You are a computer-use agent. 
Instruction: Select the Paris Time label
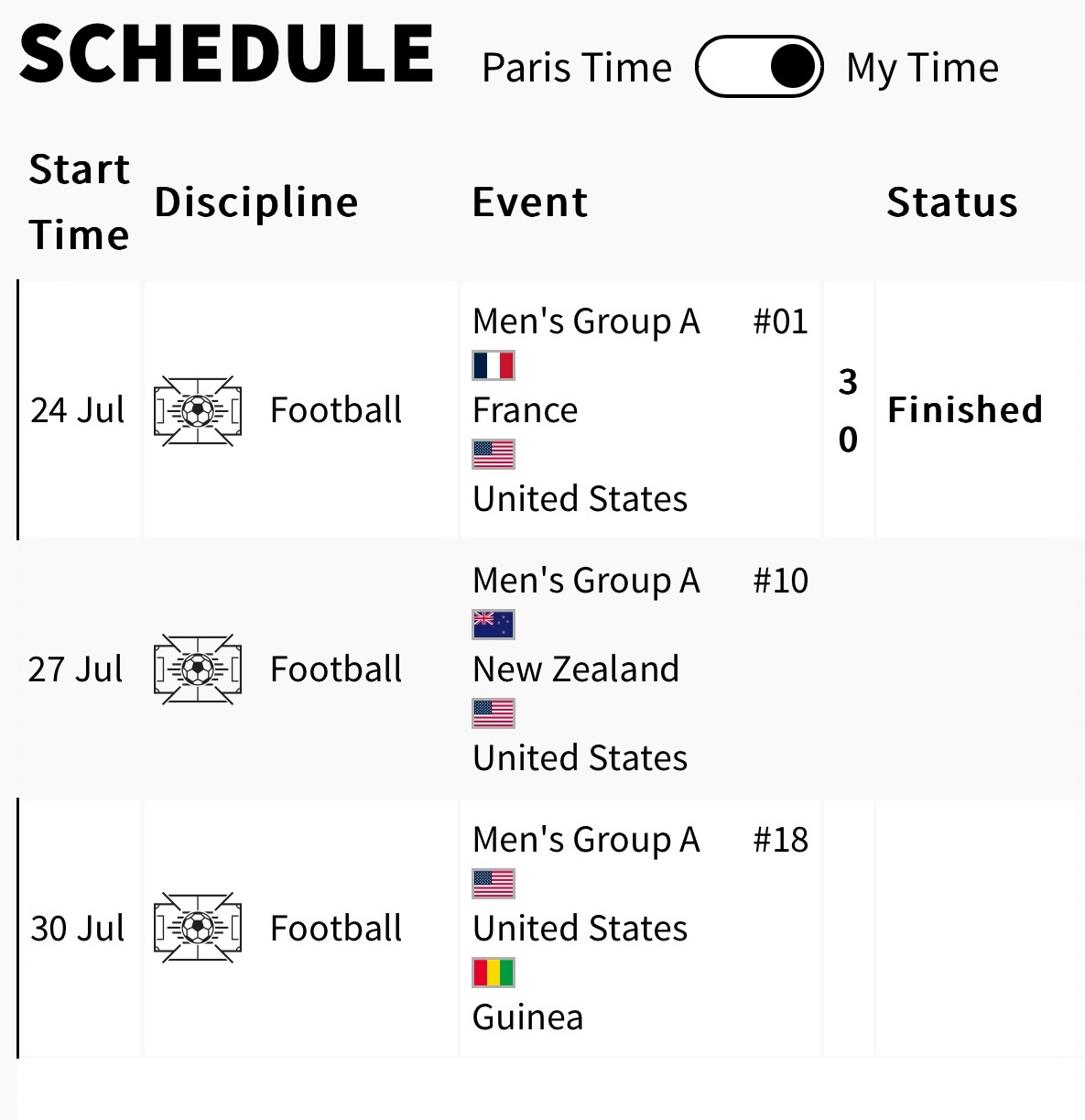[577, 68]
